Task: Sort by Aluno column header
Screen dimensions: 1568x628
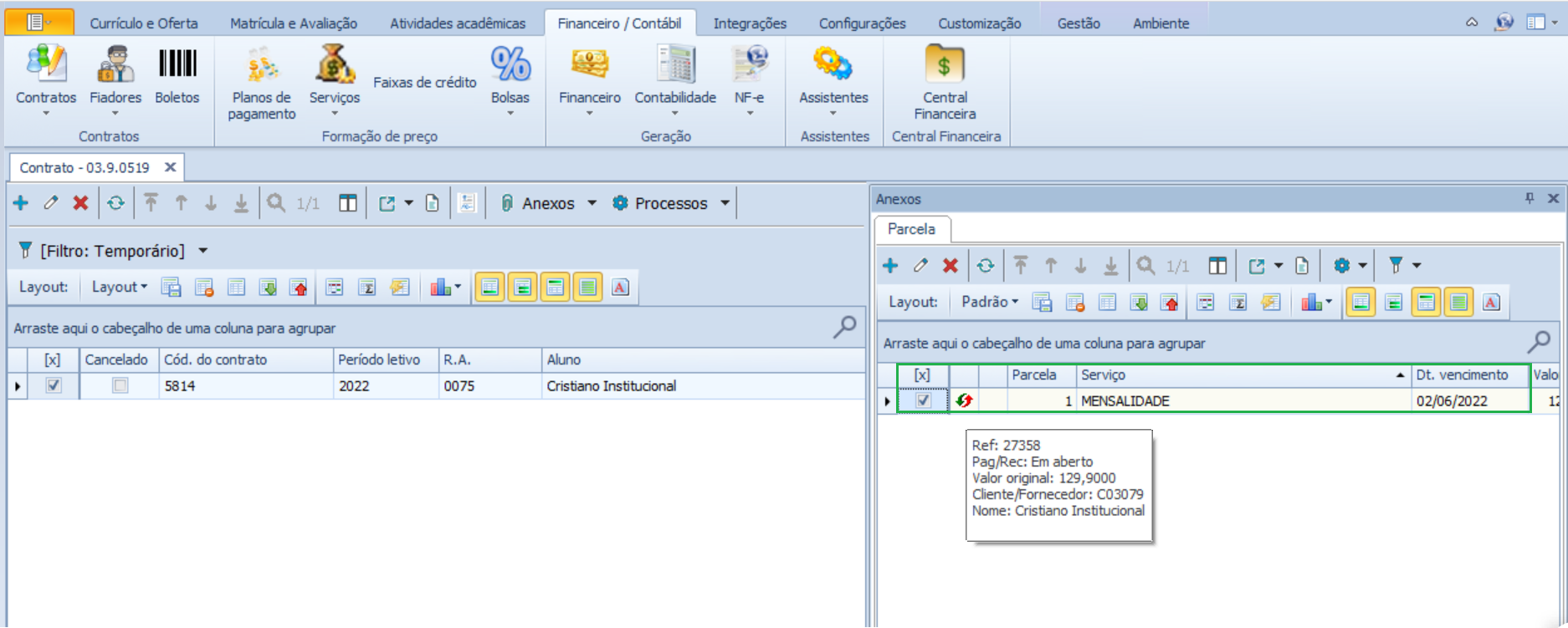Action: pyautogui.click(x=703, y=360)
